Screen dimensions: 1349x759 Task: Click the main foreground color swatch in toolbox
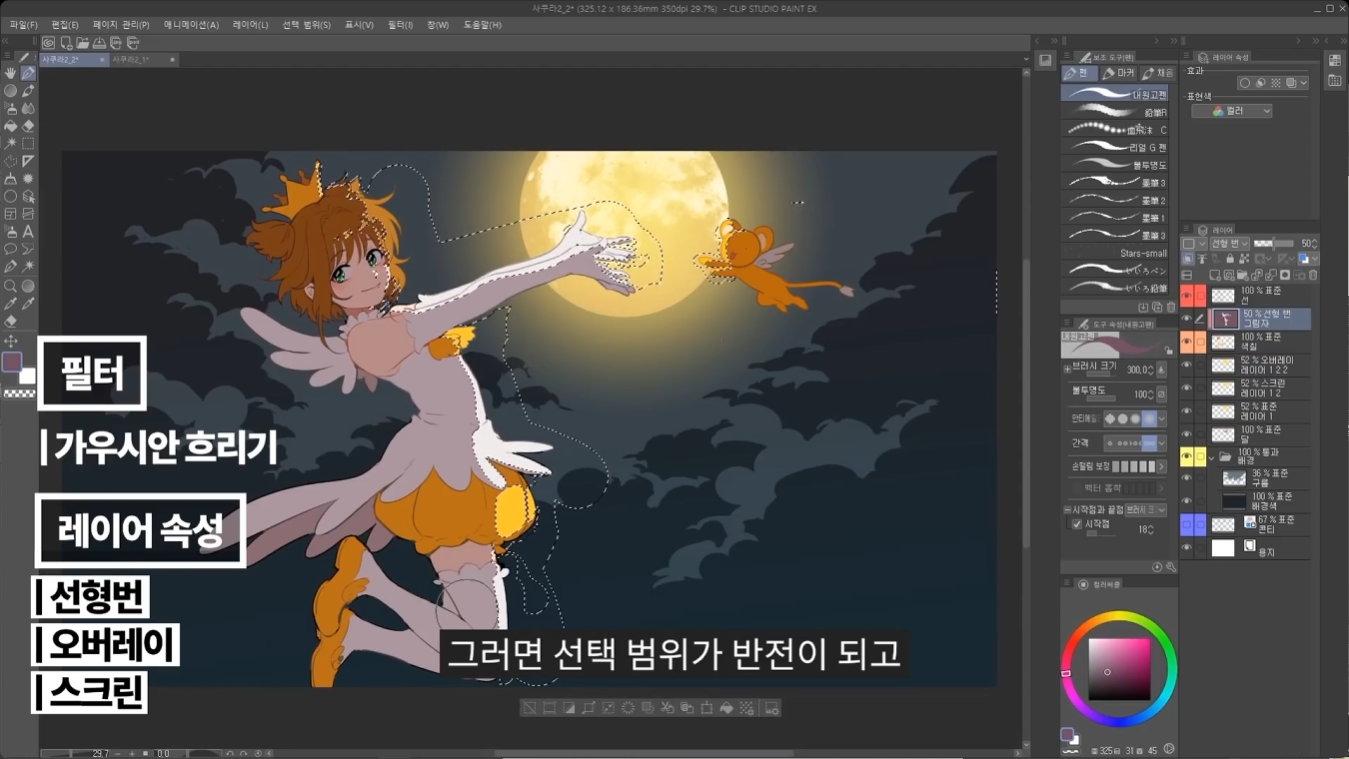point(12,362)
